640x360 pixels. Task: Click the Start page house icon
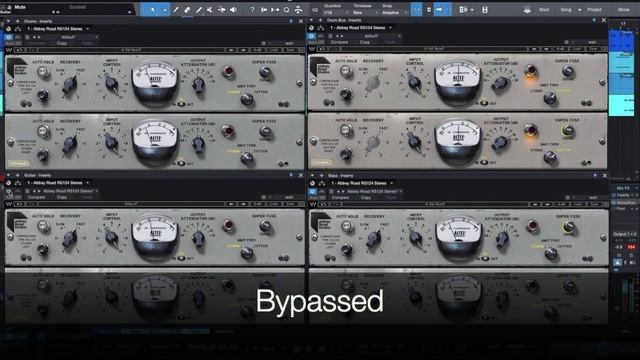click(527, 10)
